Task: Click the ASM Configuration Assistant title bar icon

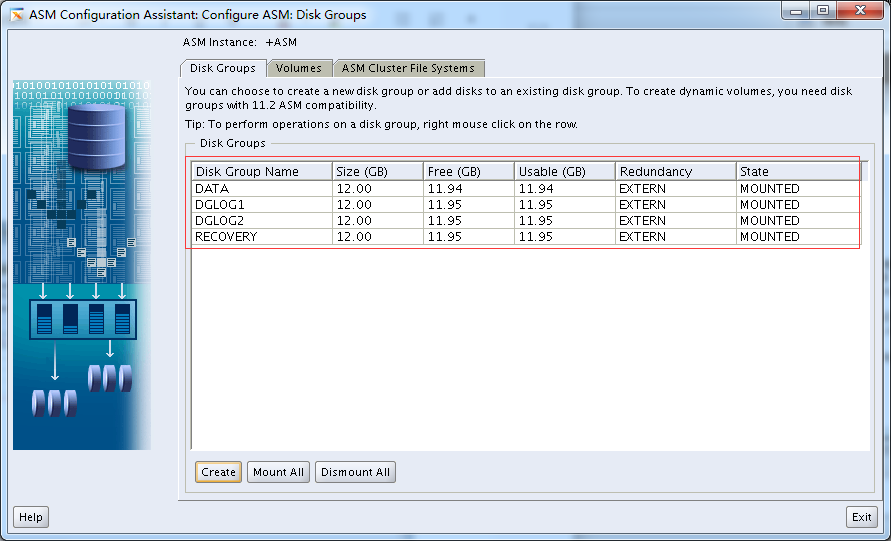Action: coord(17,15)
